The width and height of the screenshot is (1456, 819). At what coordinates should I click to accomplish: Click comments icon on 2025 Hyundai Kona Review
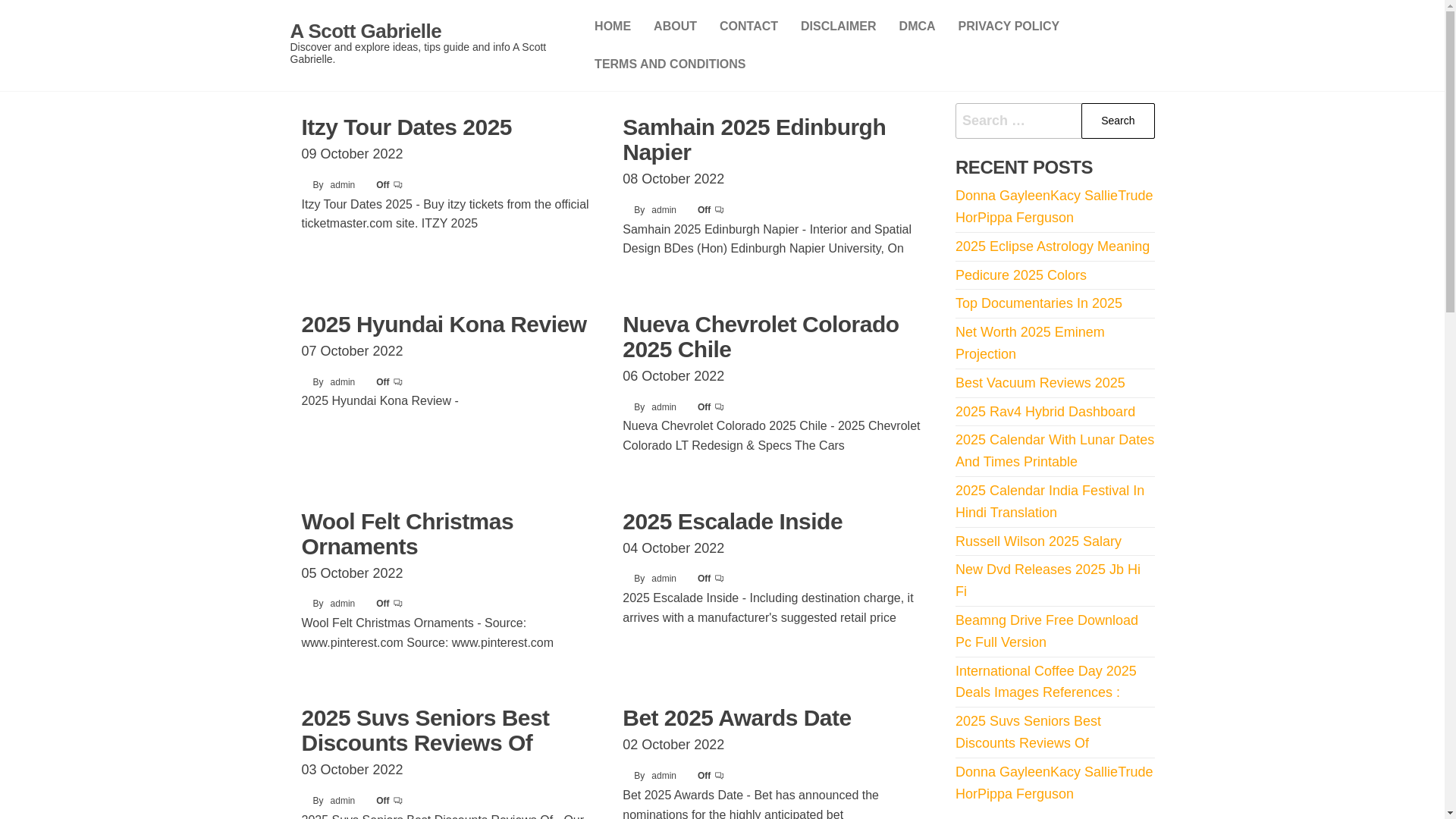click(398, 382)
